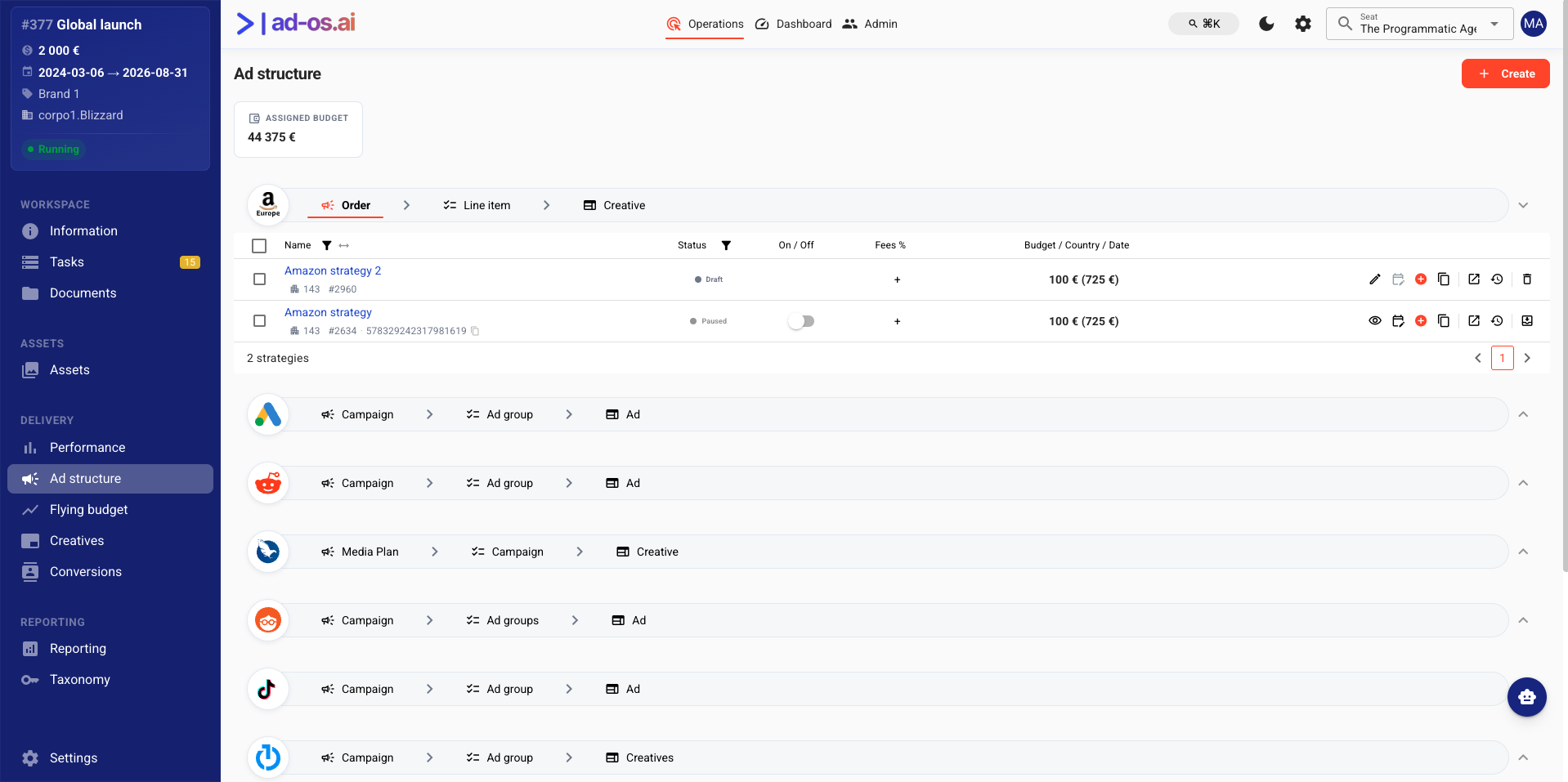1568x782 pixels.
Task: Select Amazon Line item tab
Action: [477, 205]
